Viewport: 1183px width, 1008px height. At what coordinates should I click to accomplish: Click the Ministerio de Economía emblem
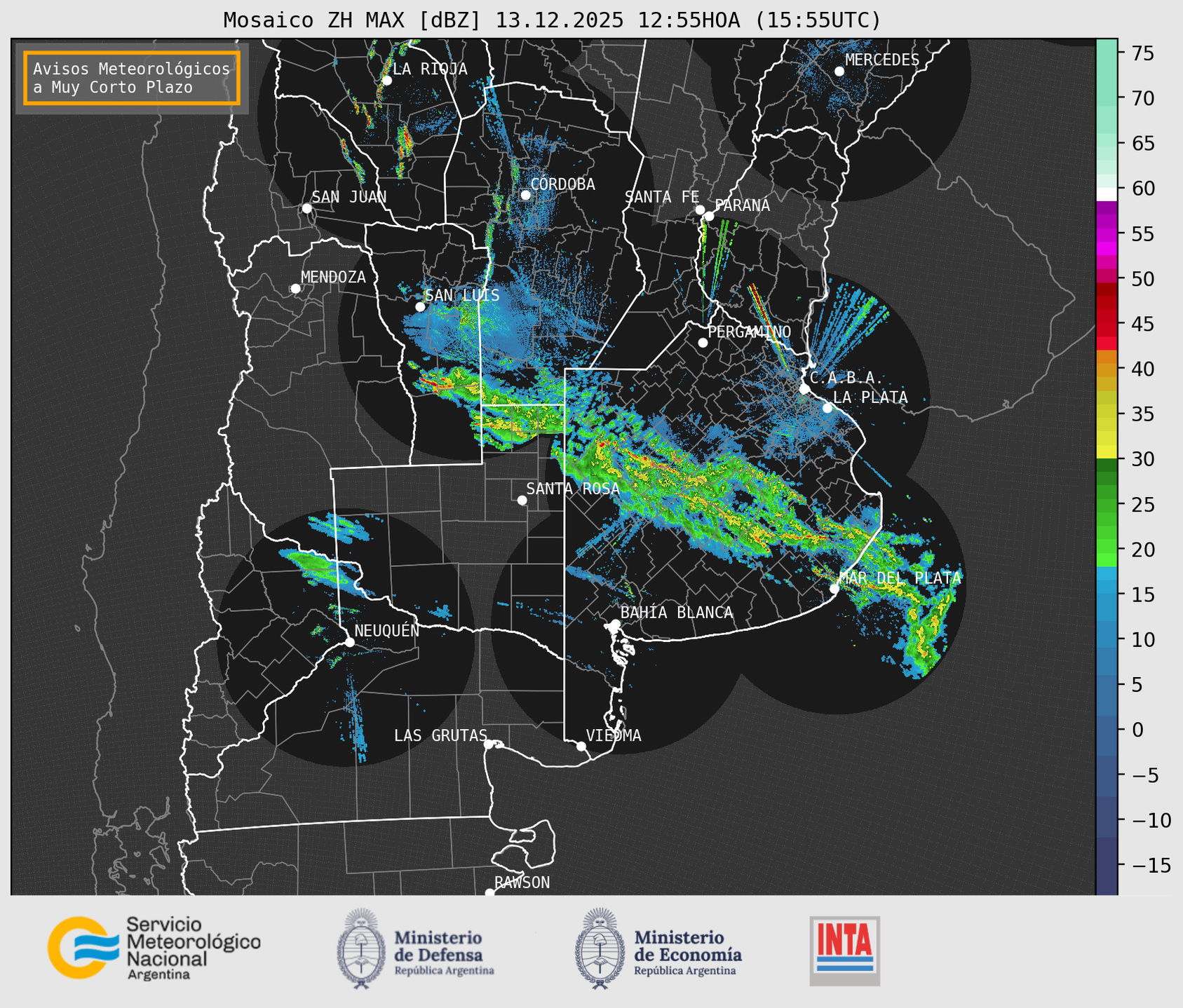coord(599,948)
